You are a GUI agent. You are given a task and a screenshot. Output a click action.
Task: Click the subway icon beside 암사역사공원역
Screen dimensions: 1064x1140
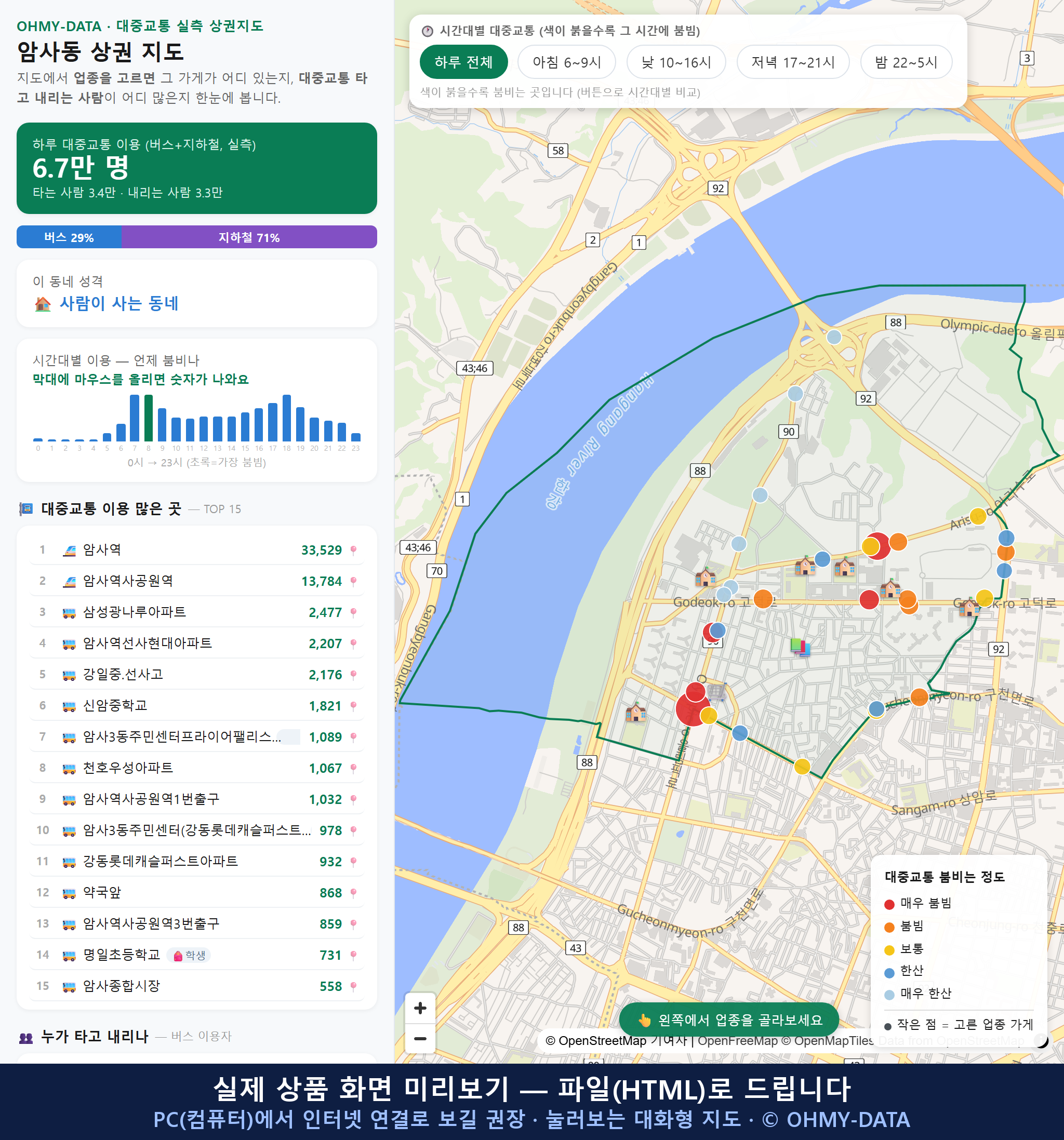point(69,582)
